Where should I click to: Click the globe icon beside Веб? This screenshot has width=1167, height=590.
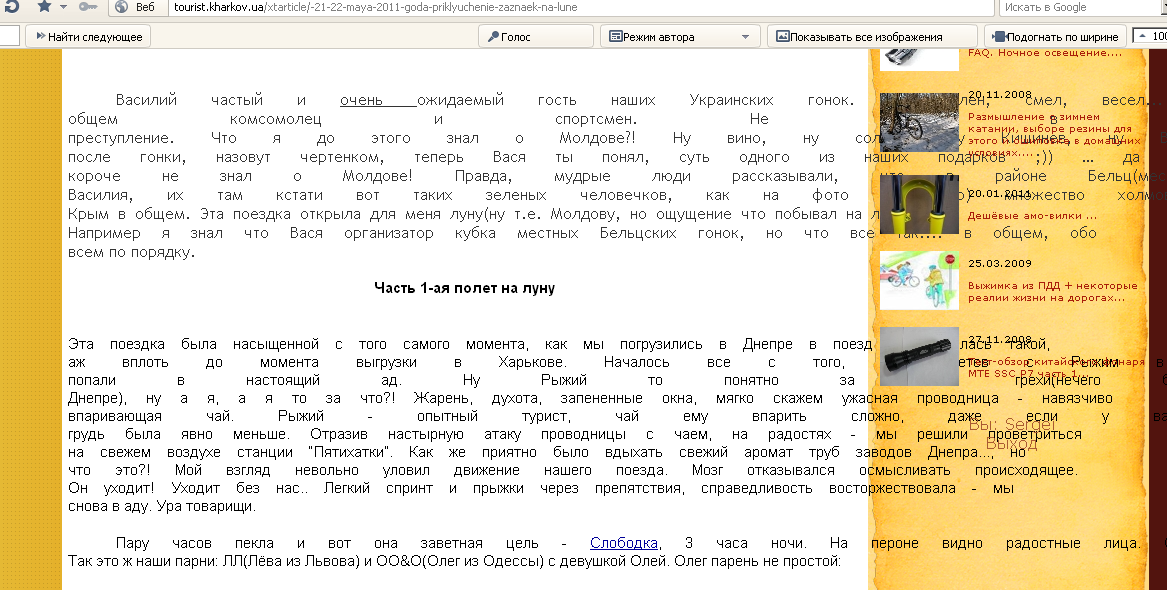(x=120, y=7)
